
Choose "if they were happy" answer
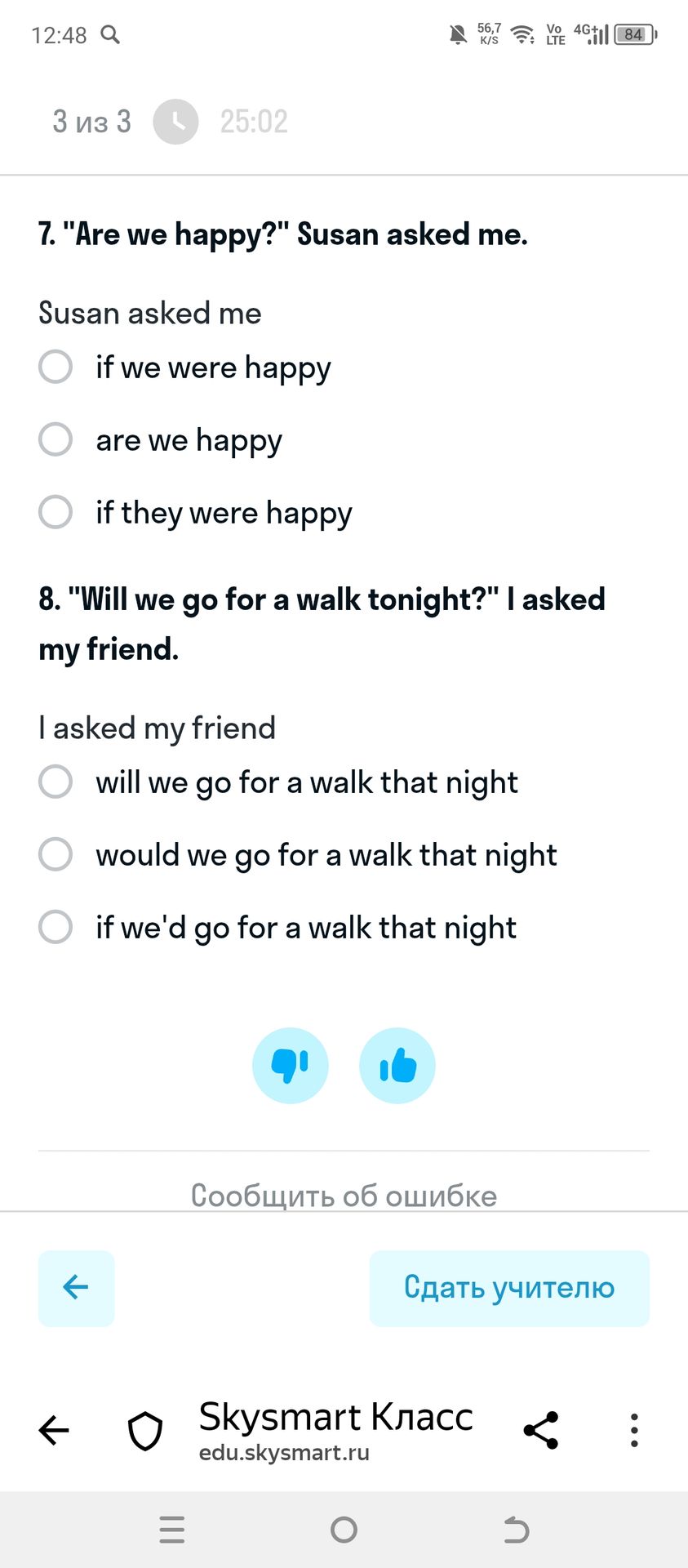tap(55, 512)
